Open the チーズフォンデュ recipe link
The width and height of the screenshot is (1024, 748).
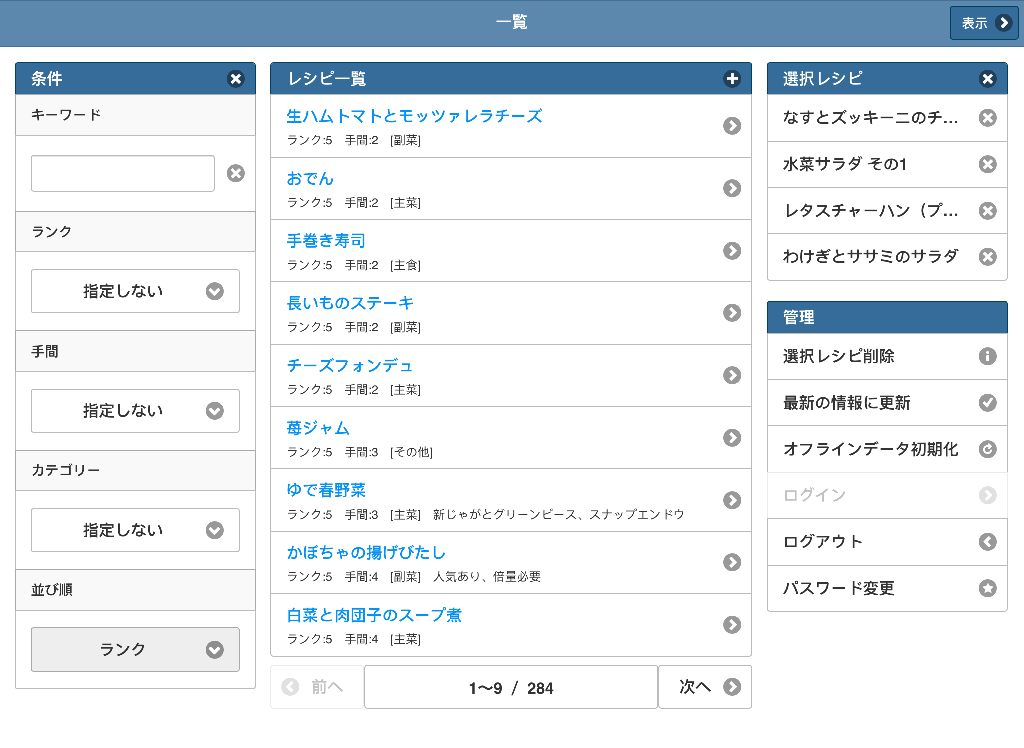[x=350, y=366]
